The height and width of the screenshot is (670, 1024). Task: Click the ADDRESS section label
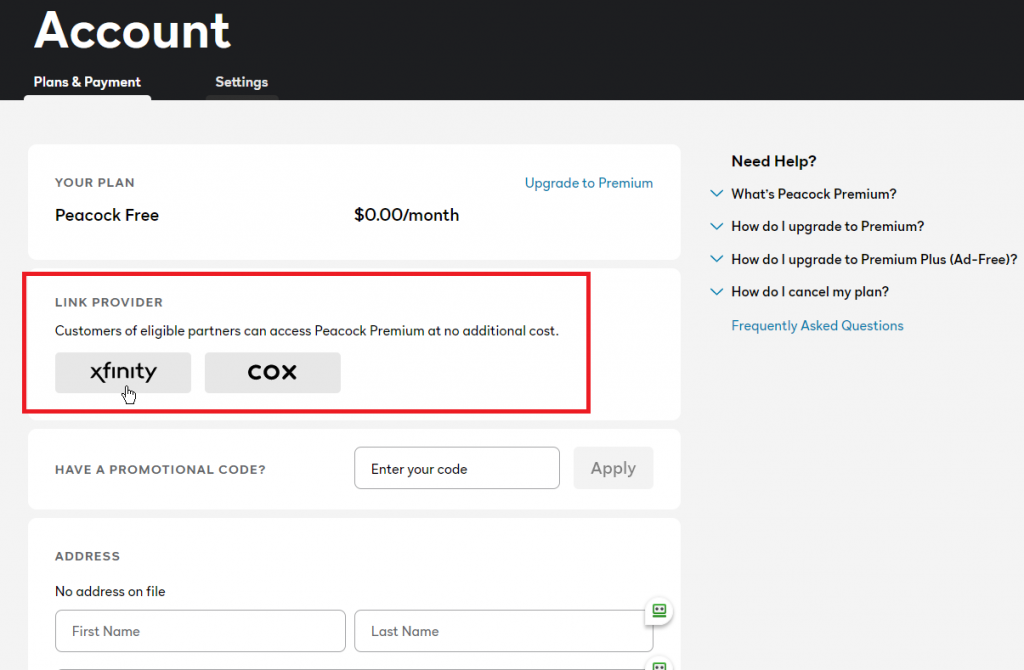pyautogui.click(x=88, y=556)
